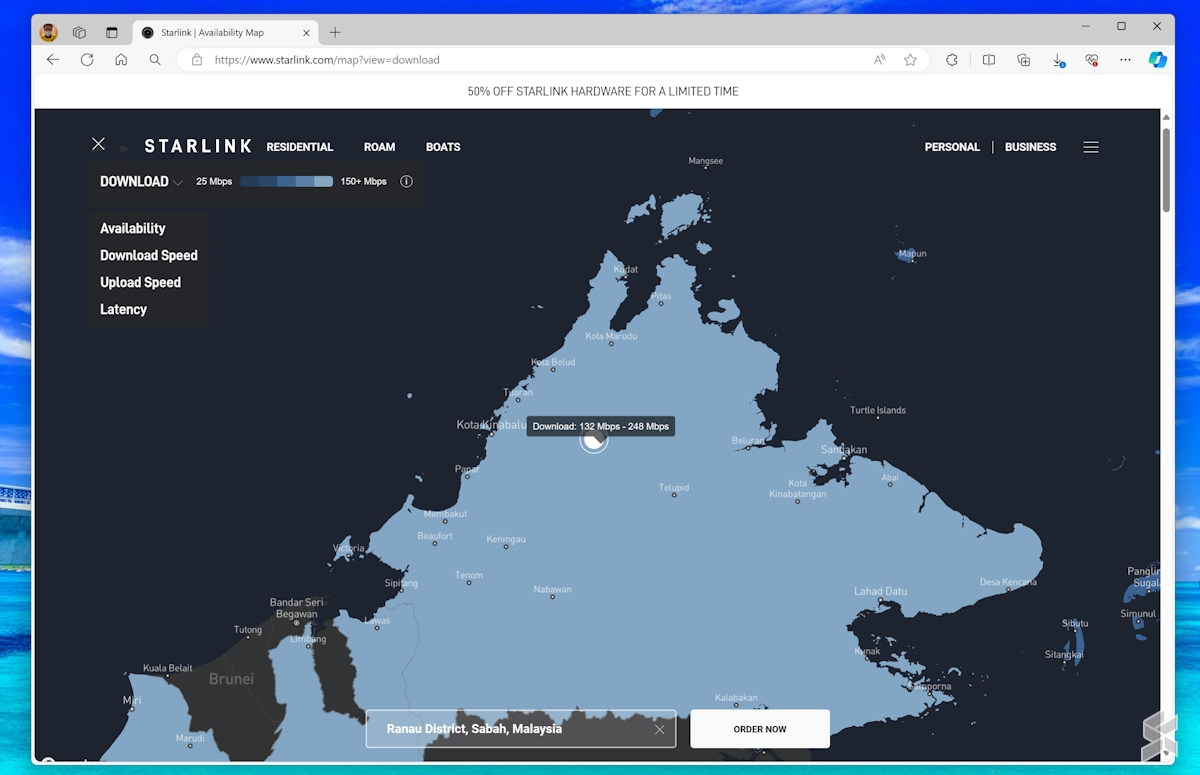The height and width of the screenshot is (775, 1200).
Task: Open the hamburger menu on Starlink
Action: click(x=1090, y=147)
